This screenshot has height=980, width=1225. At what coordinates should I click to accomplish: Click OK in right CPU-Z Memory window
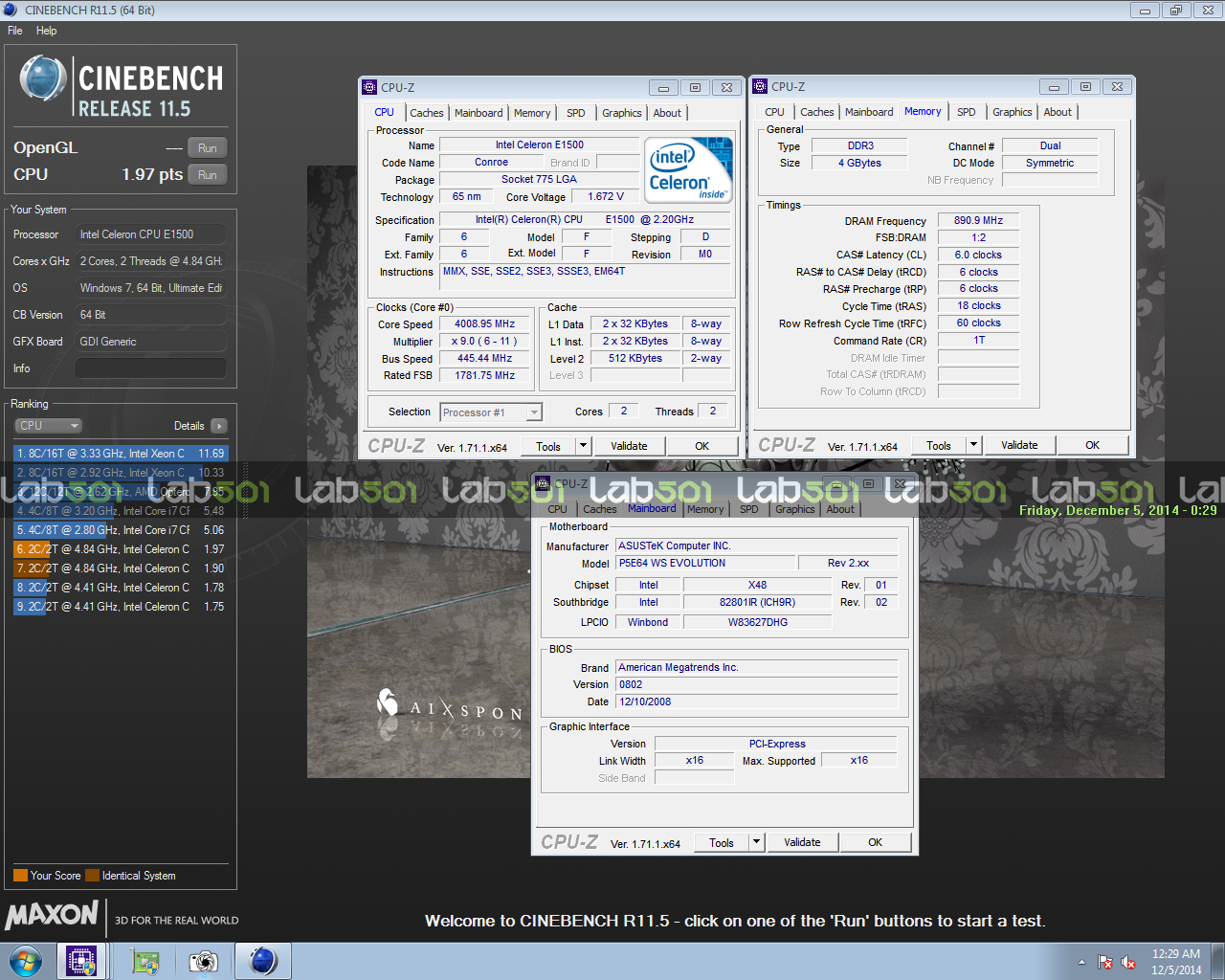pos(1093,445)
